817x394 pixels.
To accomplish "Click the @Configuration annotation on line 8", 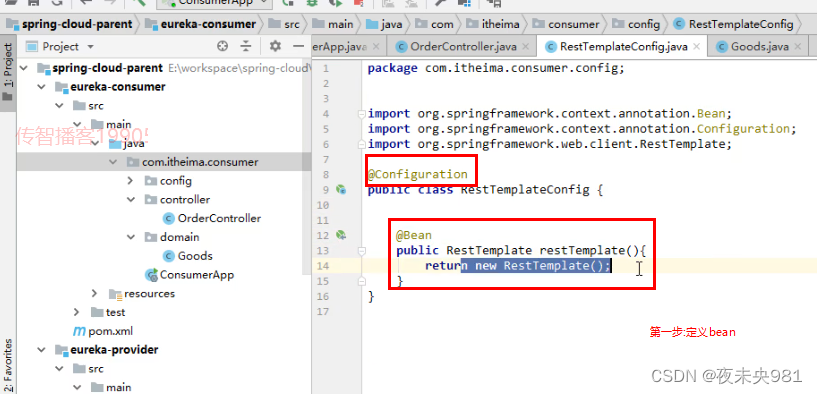I will coord(417,174).
